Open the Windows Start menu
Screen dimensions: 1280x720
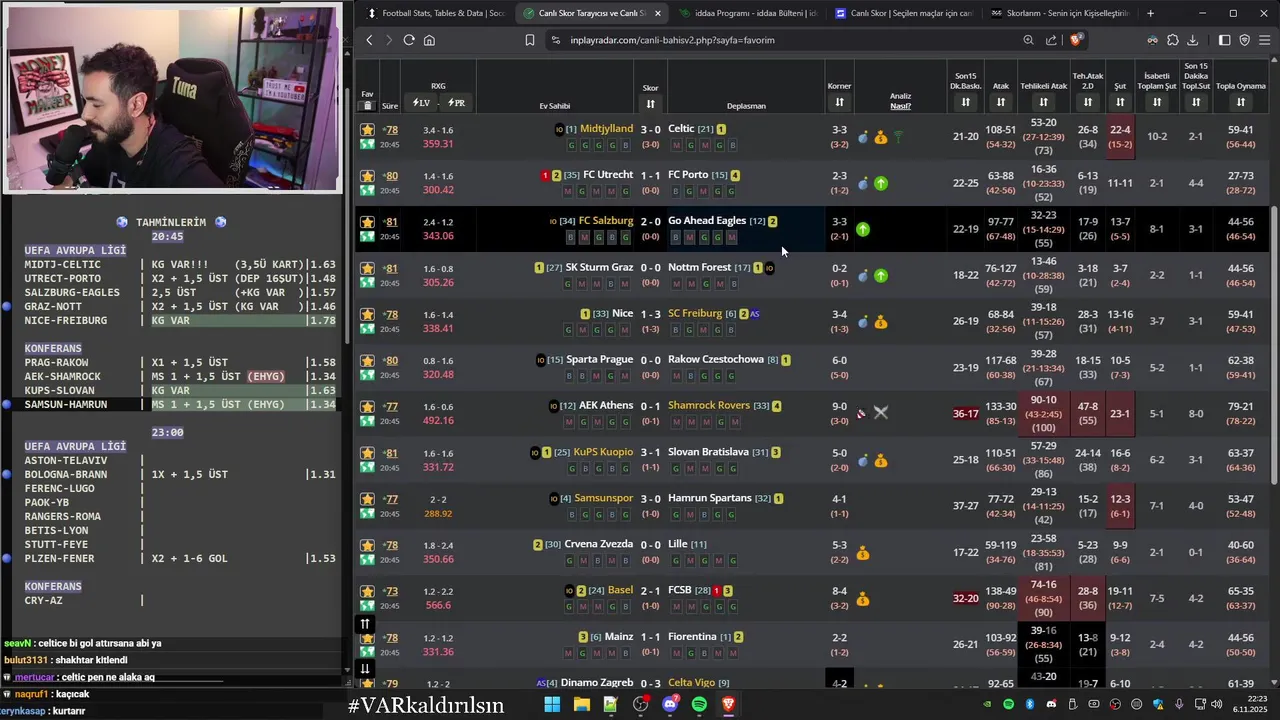click(x=552, y=705)
